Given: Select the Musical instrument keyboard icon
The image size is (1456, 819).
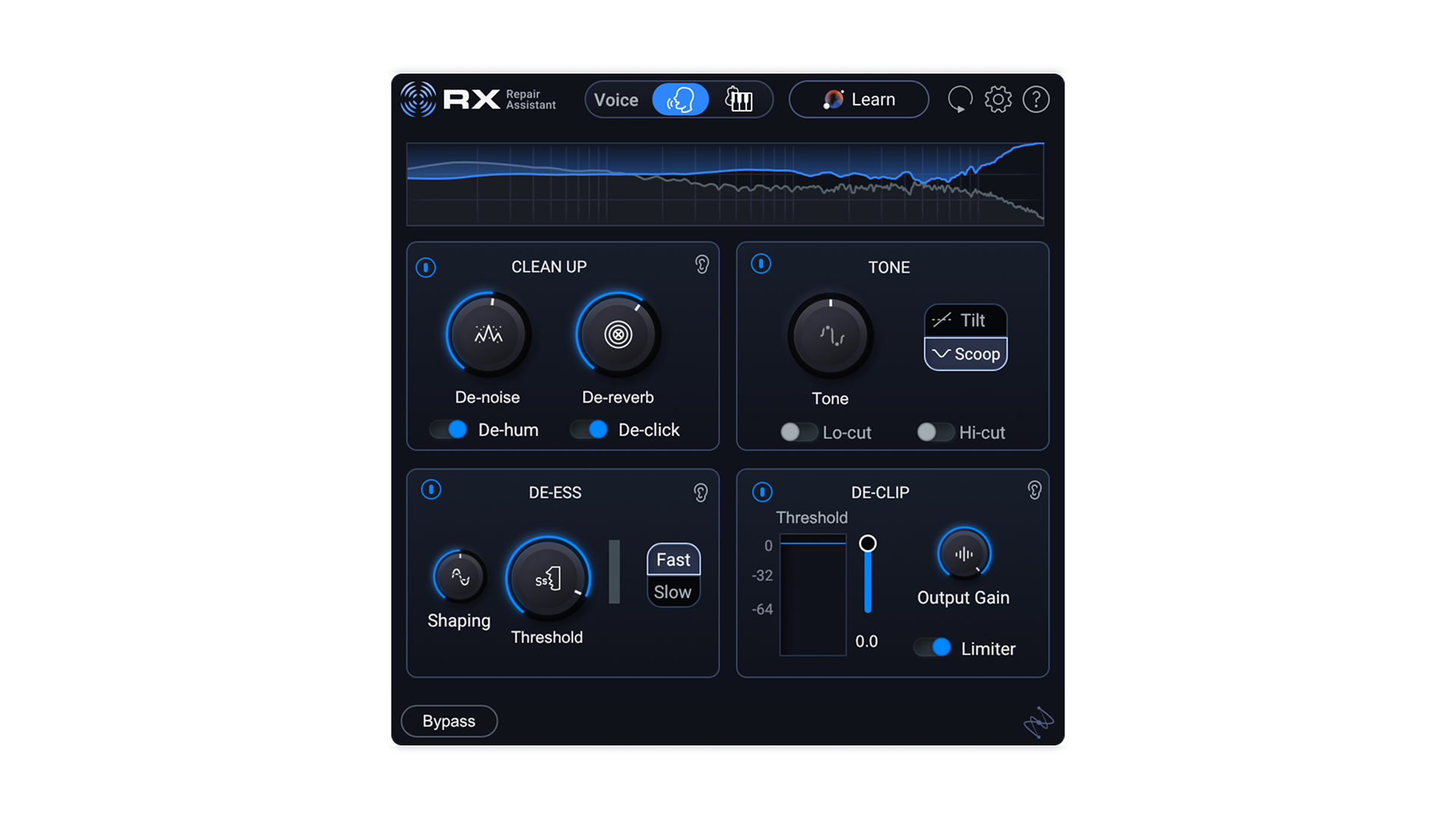Looking at the screenshot, I should click(x=739, y=99).
